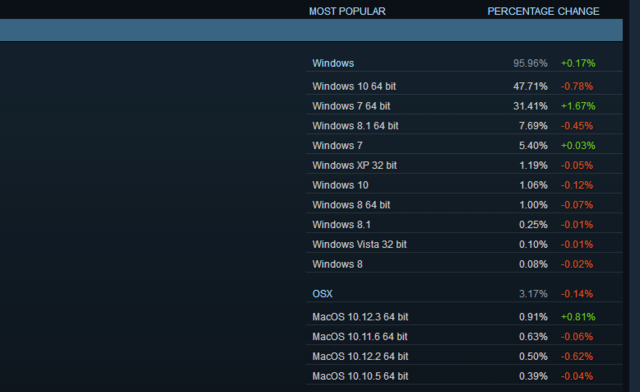The image size is (640, 392).
Task: Click the 3.17% OSX total share
Action: tap(533, 294)
